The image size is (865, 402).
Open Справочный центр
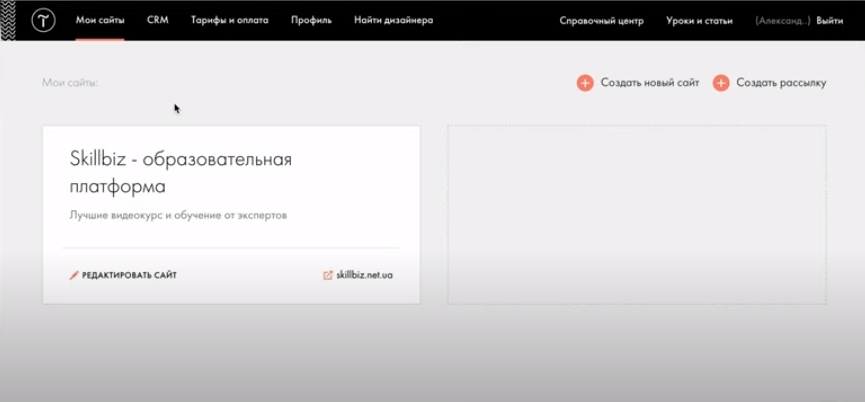(601, 21)
